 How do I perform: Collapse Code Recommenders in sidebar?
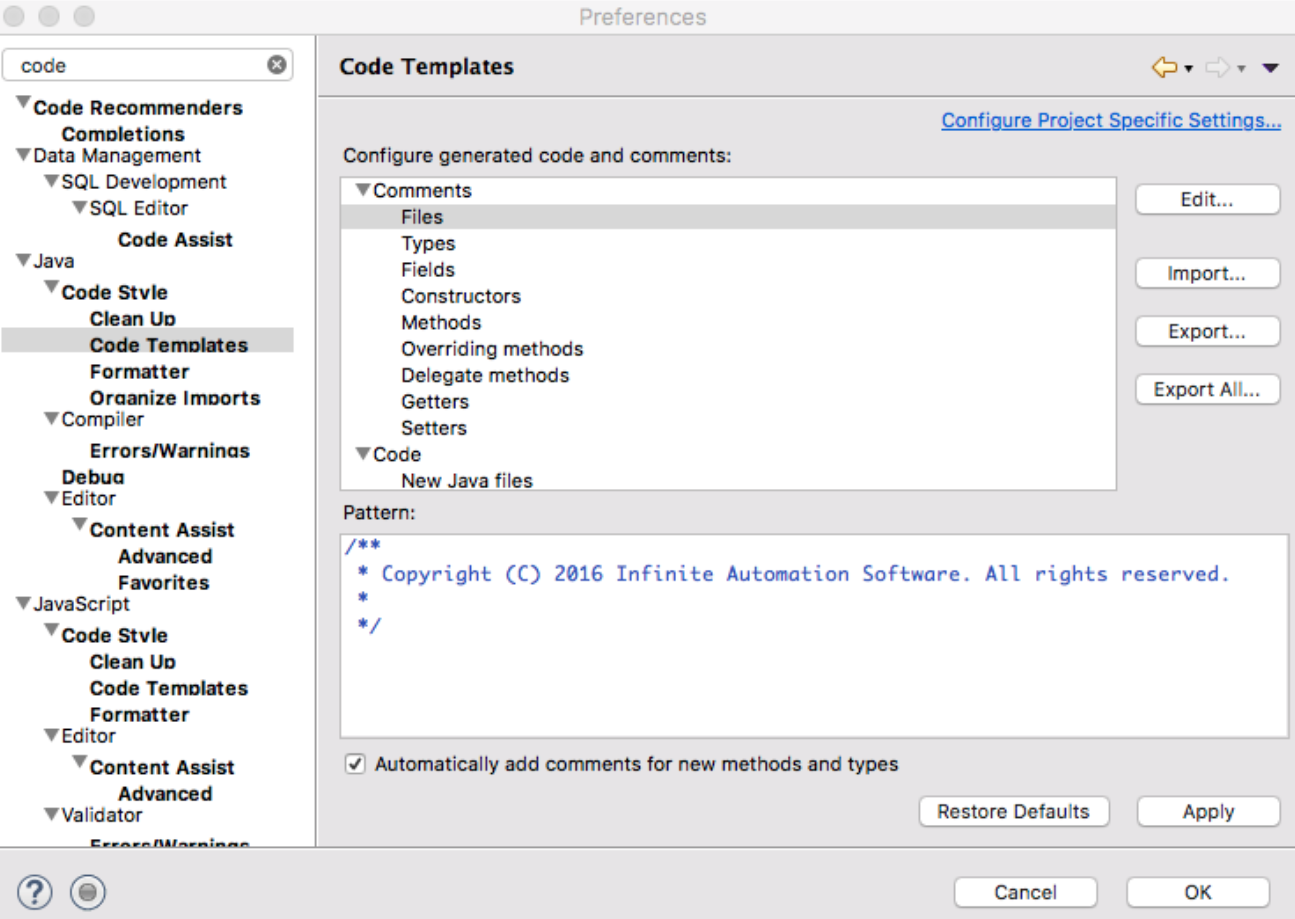(x=23, y=102)
